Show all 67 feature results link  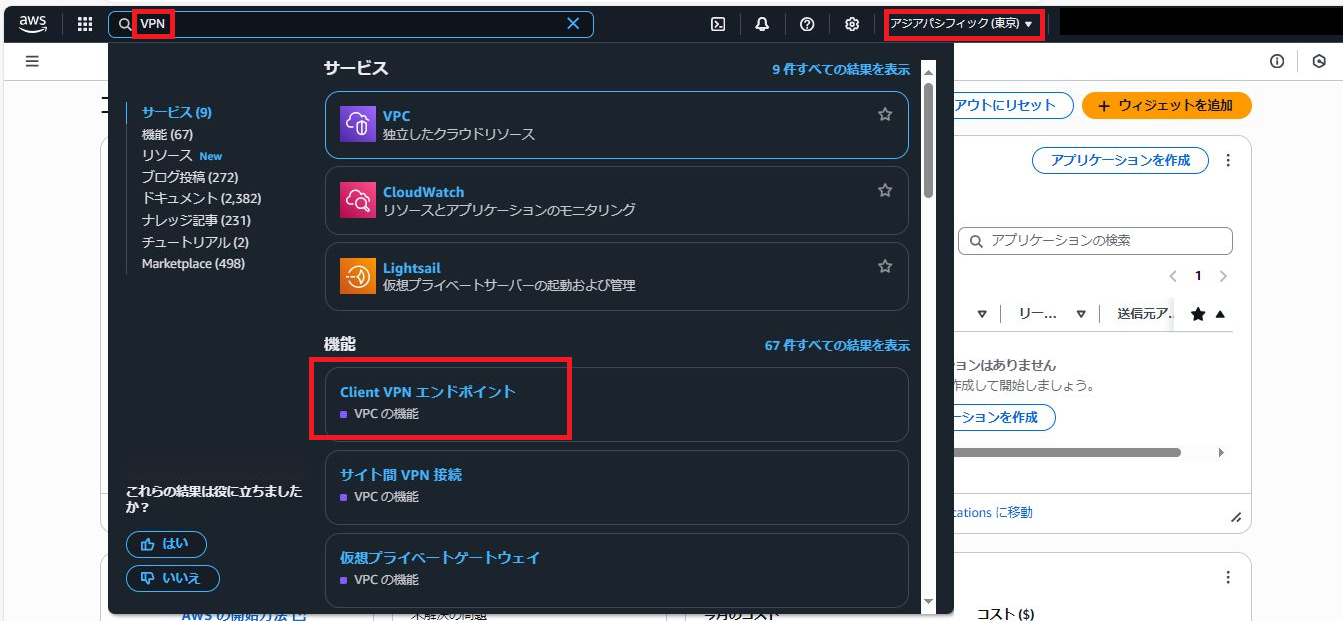tap(837, 345)
